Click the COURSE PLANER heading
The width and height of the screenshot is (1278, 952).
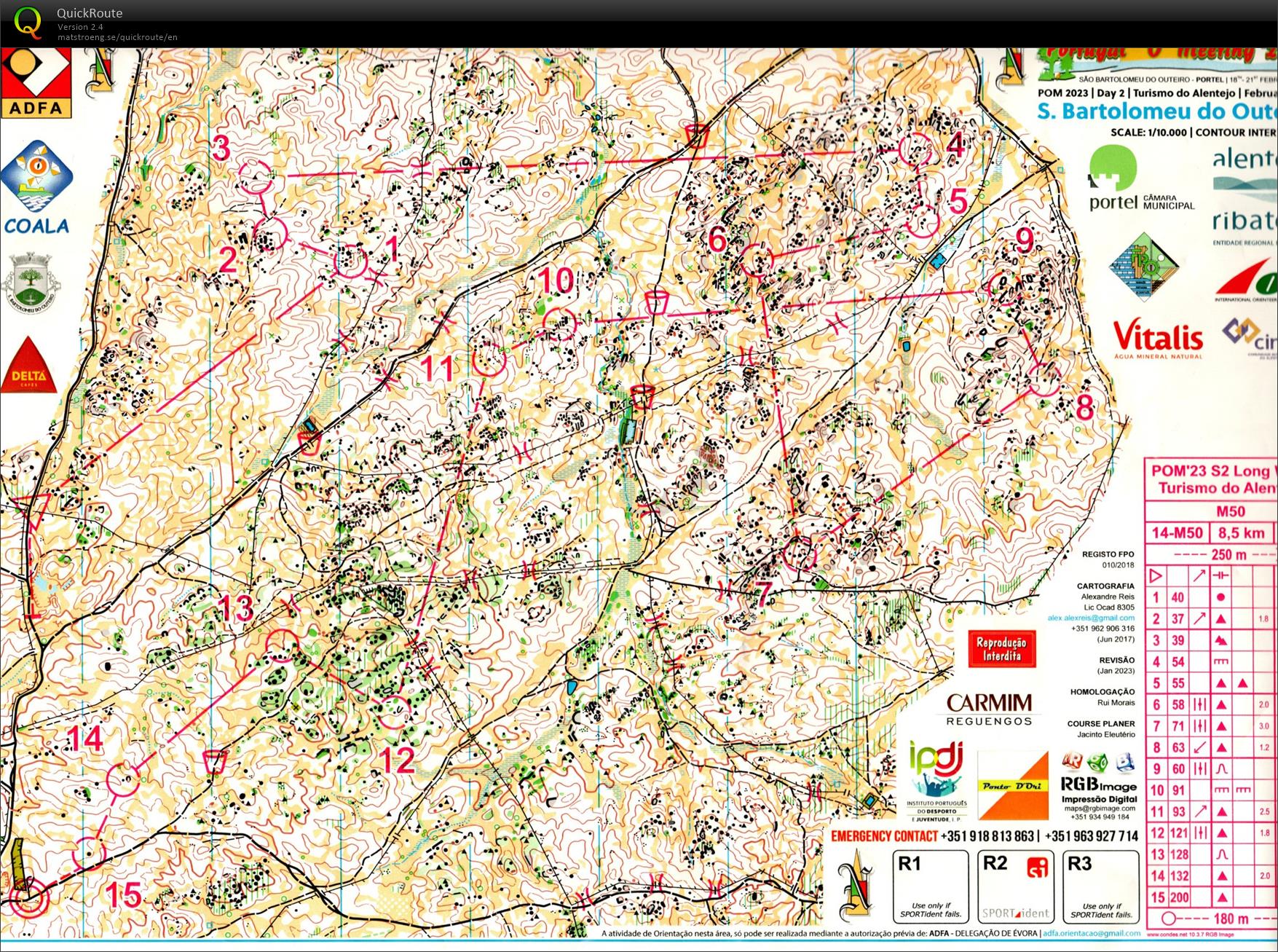tap(1100, 723)
